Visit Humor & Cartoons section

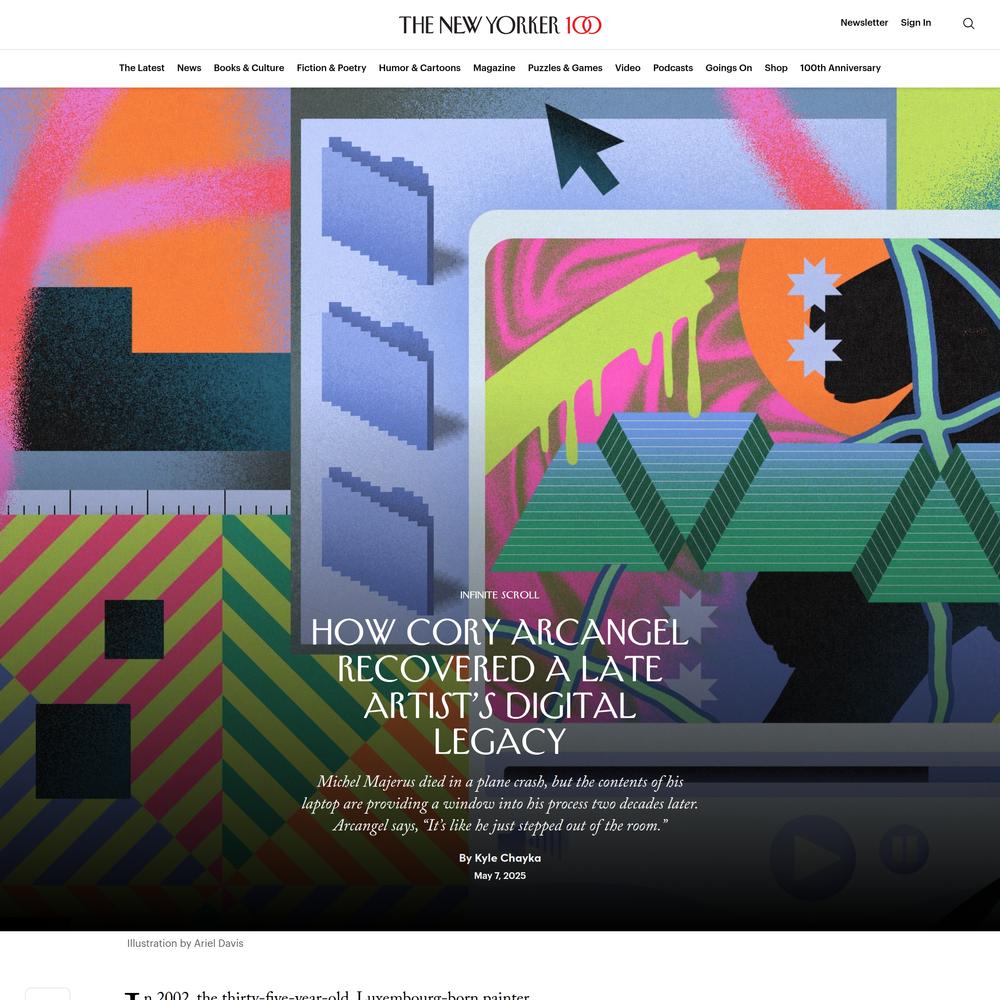420,68
